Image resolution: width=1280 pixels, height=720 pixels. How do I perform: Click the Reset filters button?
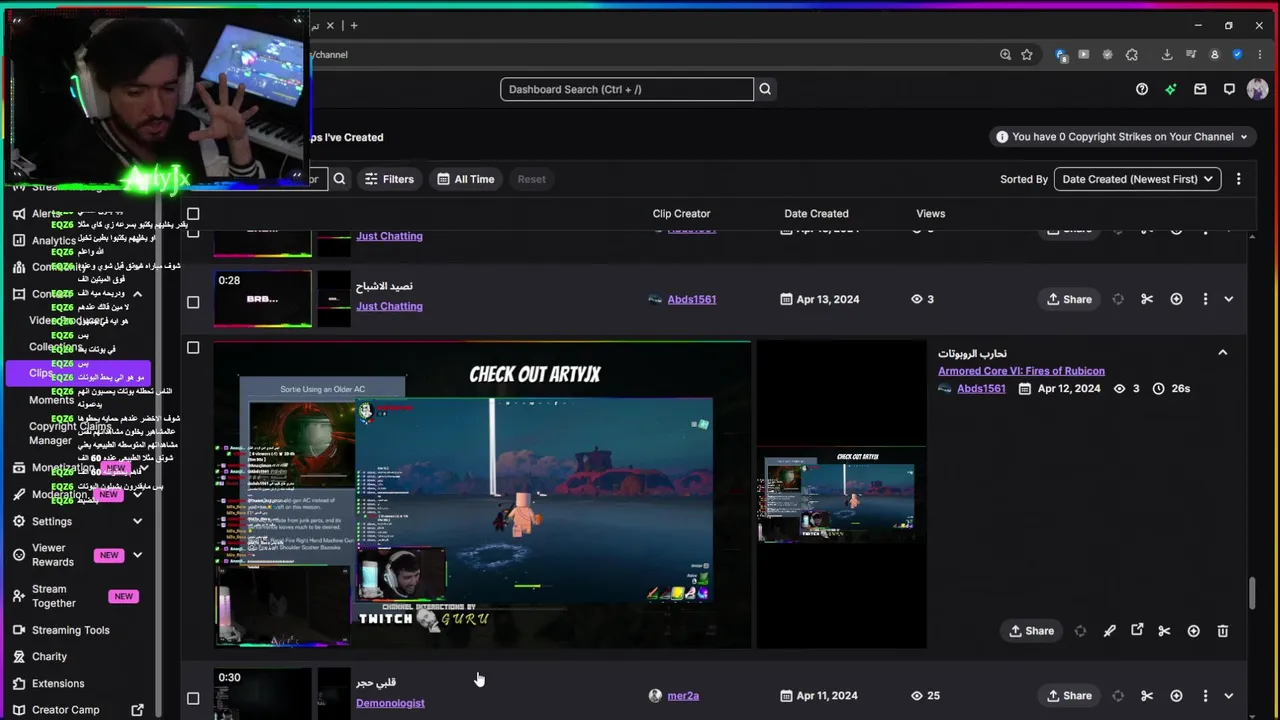(531, 179)
